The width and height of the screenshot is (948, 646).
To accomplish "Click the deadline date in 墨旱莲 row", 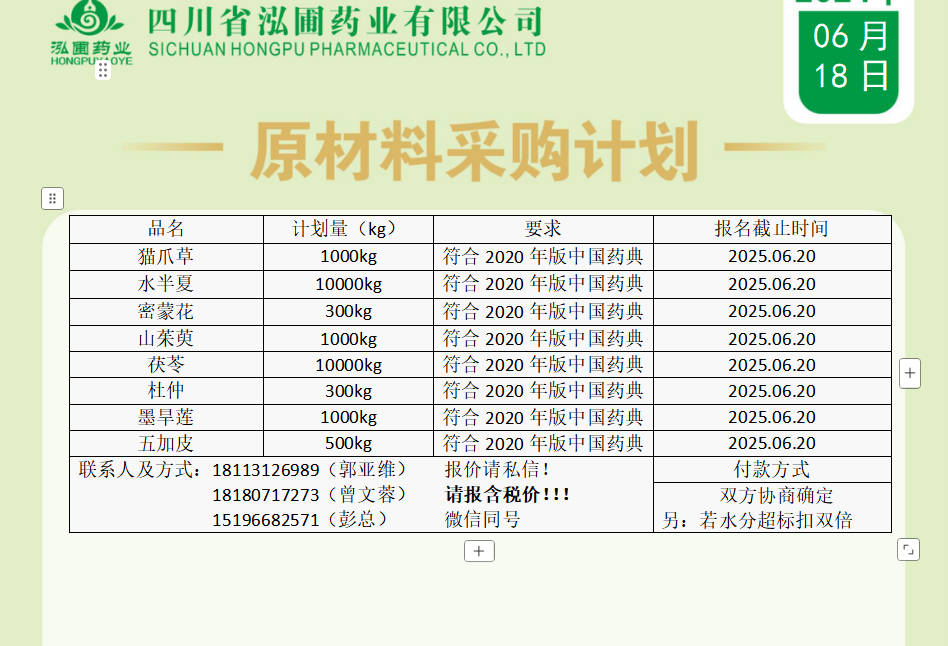I will point(772,417).
